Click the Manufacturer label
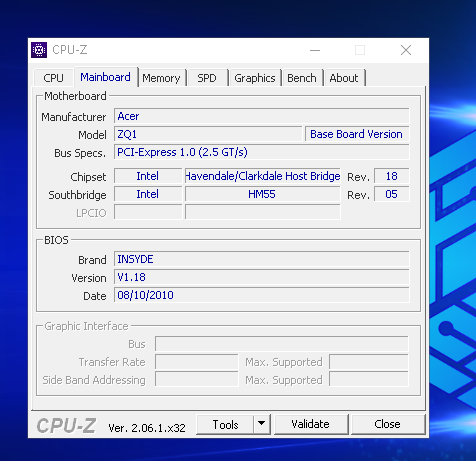This screenshot has height=461, width=476. tap(74, 117)
